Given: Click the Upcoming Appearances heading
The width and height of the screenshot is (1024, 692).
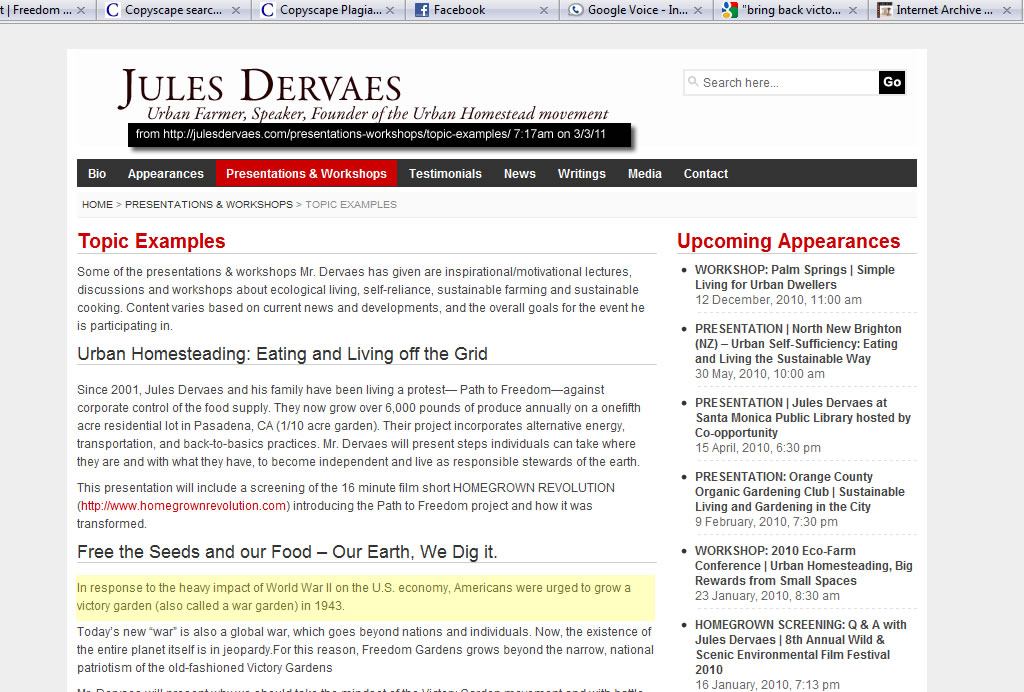Looking at the screenshot, I should point(789,241).
